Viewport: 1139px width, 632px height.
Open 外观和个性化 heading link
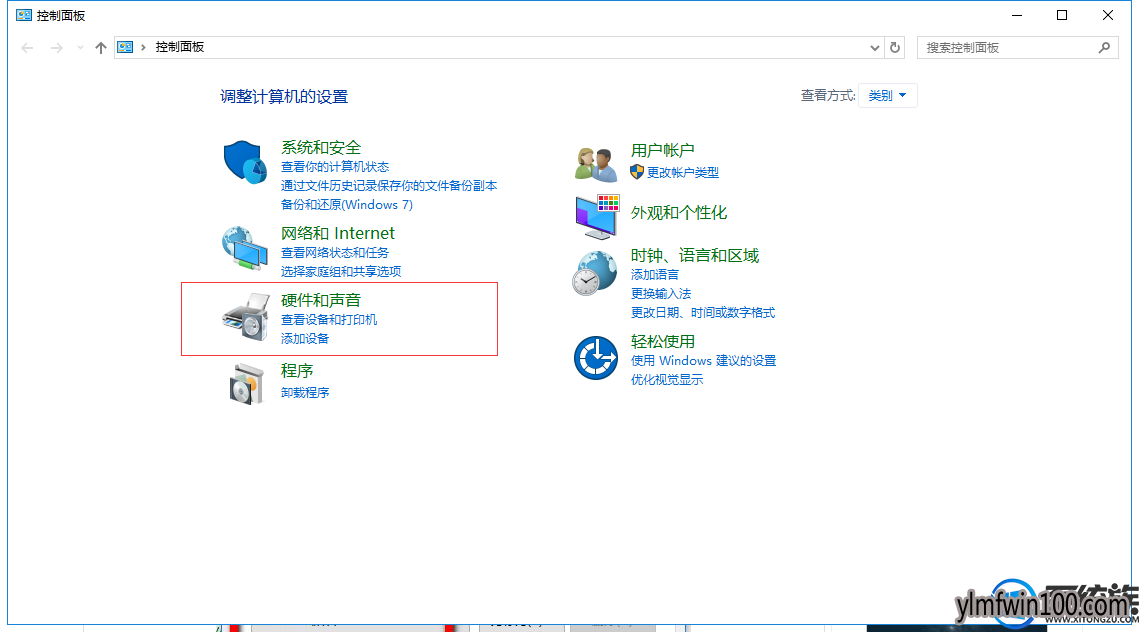(678, 213)
